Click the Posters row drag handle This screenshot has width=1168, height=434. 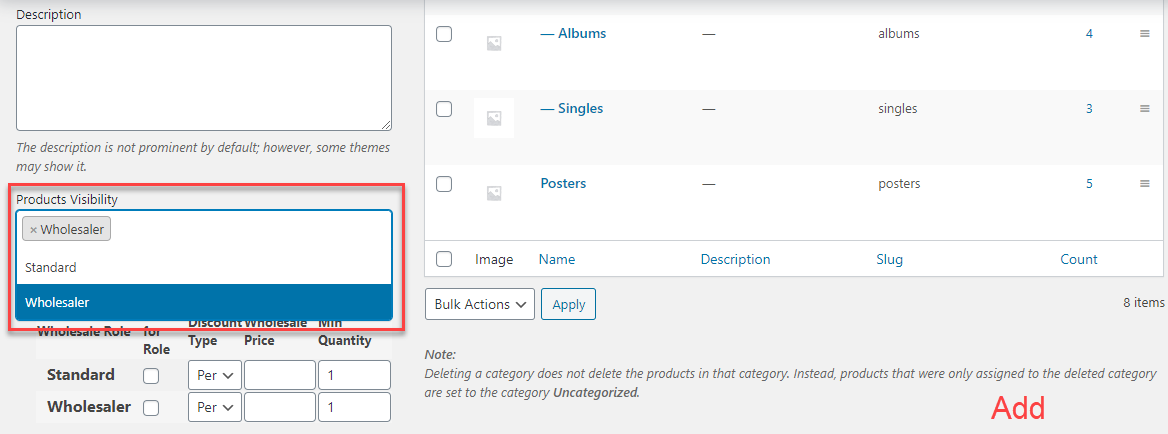point(1145,184)
